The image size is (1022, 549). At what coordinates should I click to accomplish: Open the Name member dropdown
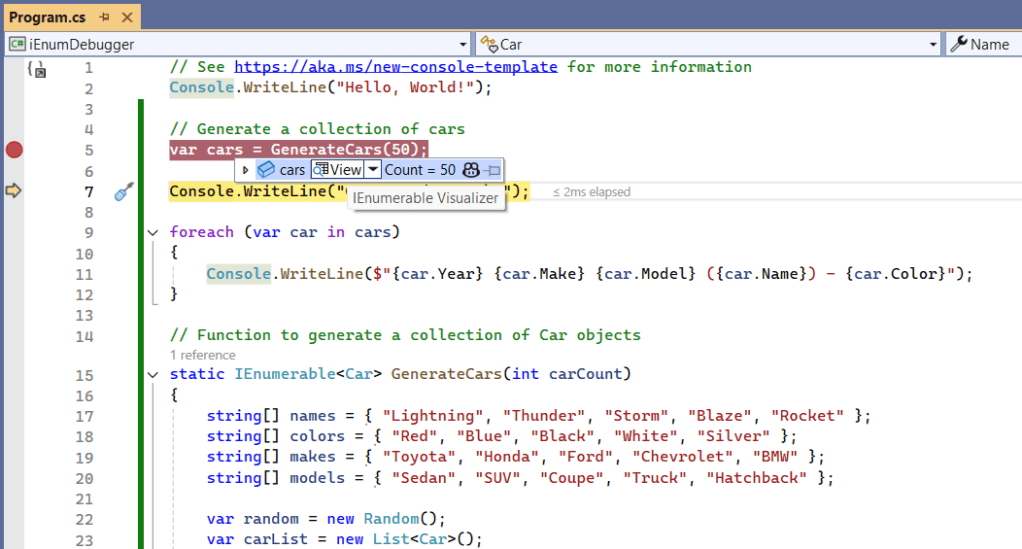pos(983,44)
